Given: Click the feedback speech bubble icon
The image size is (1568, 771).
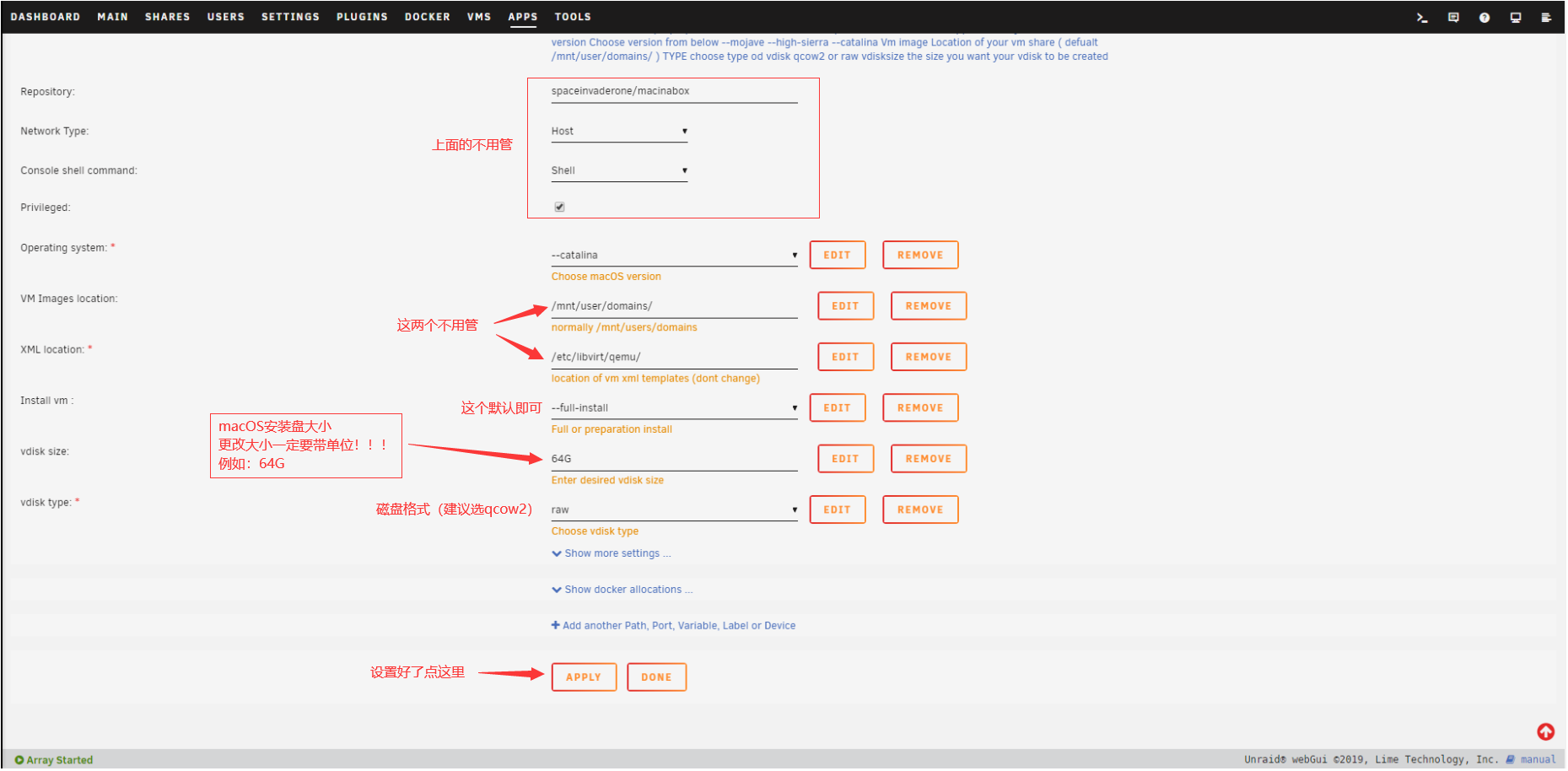Looking at the screenshot, I should tap(1453, 18).
